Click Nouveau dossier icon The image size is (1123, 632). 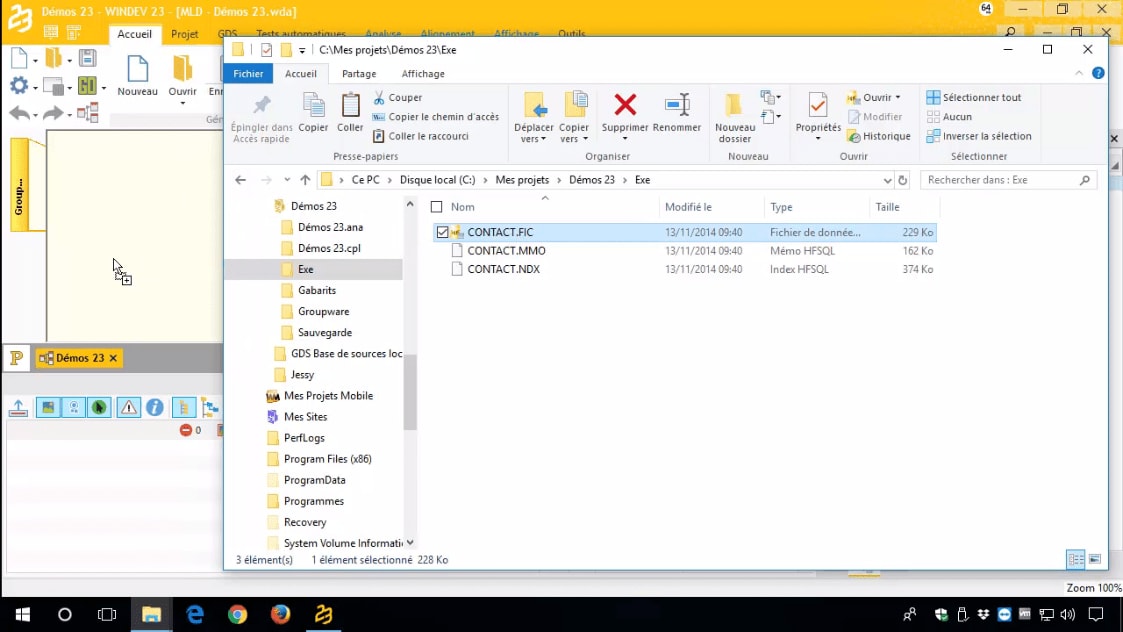coord(734,105)
